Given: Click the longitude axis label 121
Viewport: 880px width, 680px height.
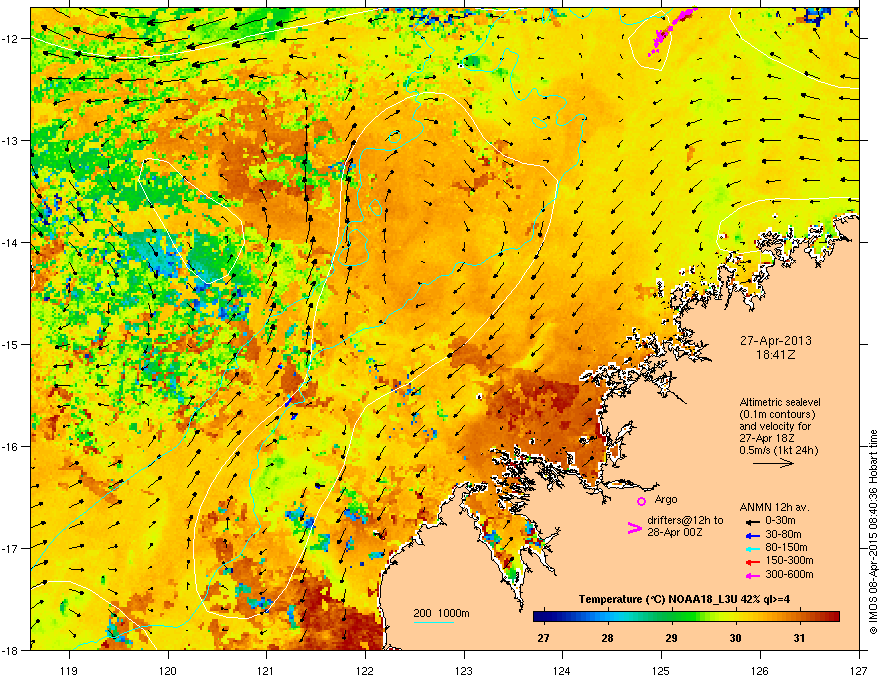Looking at the screenshot, I should [266, 671].
